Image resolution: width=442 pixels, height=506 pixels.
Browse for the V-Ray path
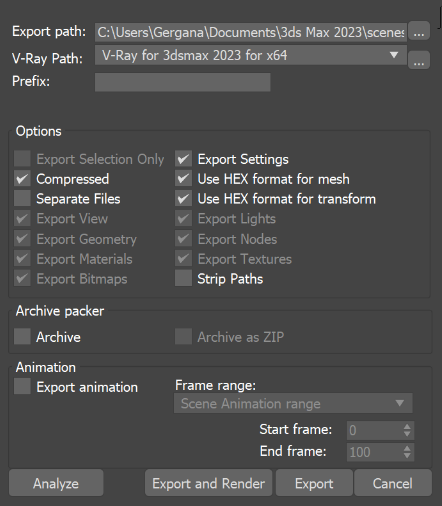coord(419,60)
